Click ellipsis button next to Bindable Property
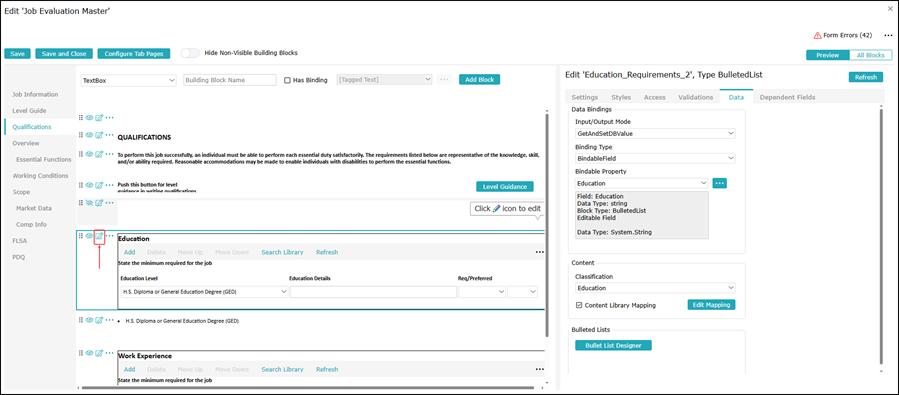Screen dimensions: 899x395 [x=720, y=183]
